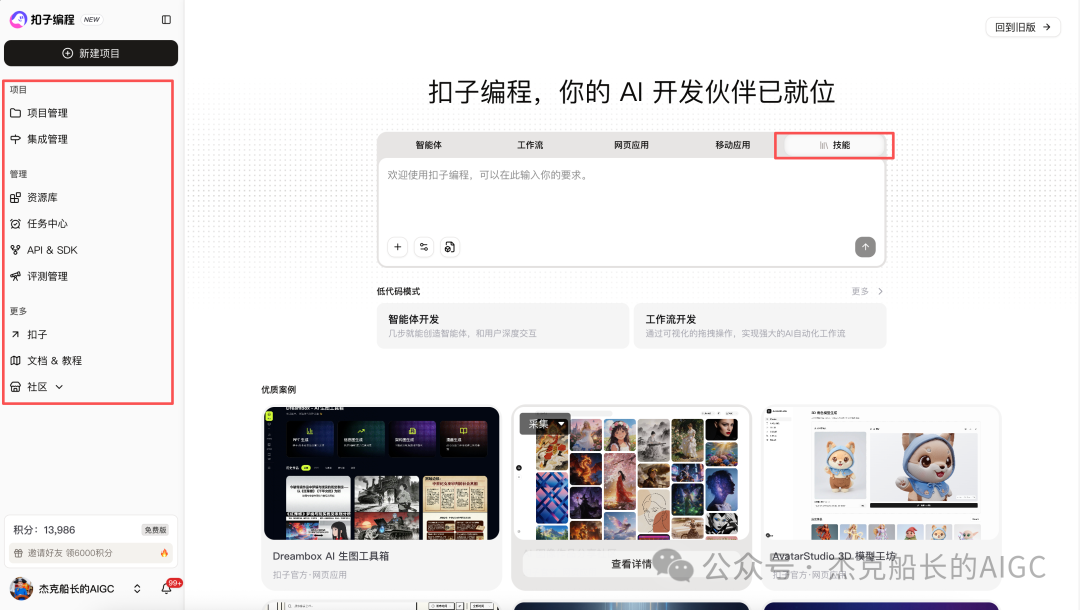This screenshot has width=1080, height=610.
Task: Click the 扣子 arrow icon
Action: (15, 335)
